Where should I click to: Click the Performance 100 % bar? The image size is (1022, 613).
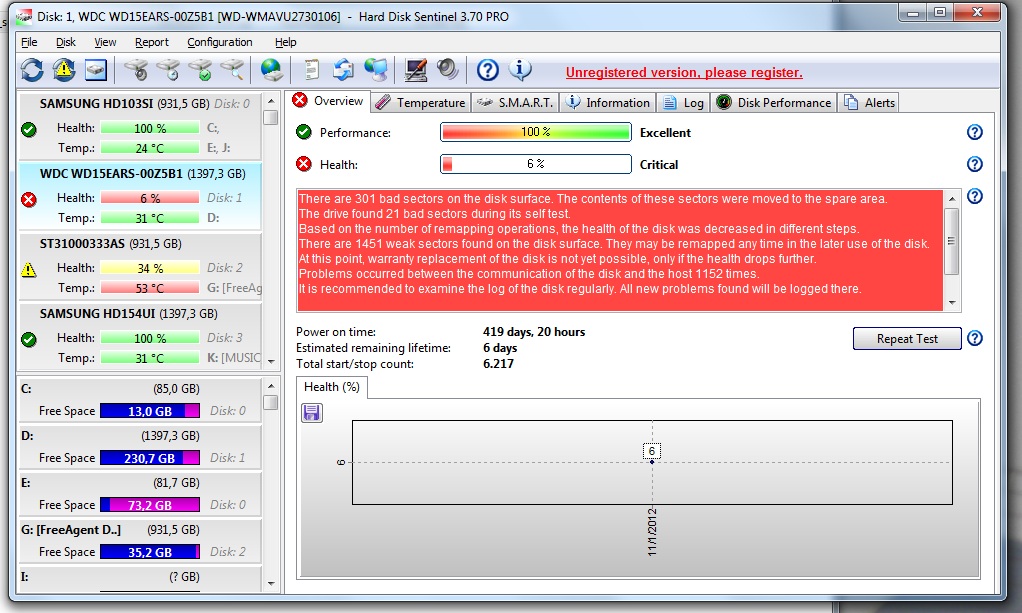point(536,132)
